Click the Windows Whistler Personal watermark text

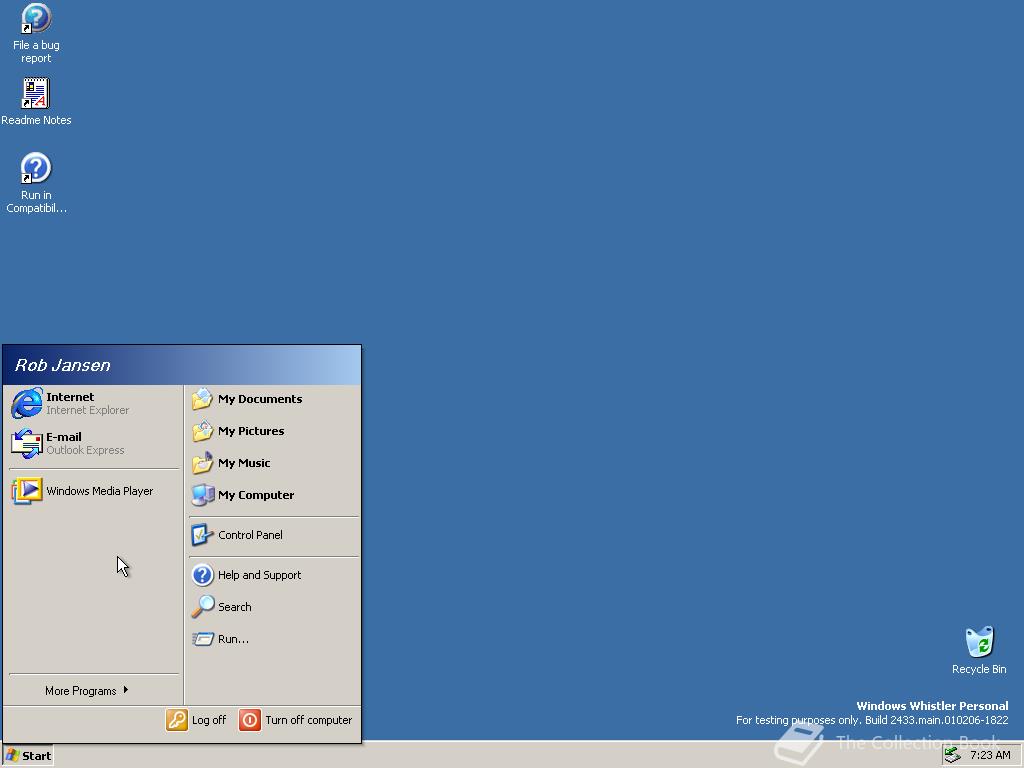pyautogui.click(x=932, y=706)
